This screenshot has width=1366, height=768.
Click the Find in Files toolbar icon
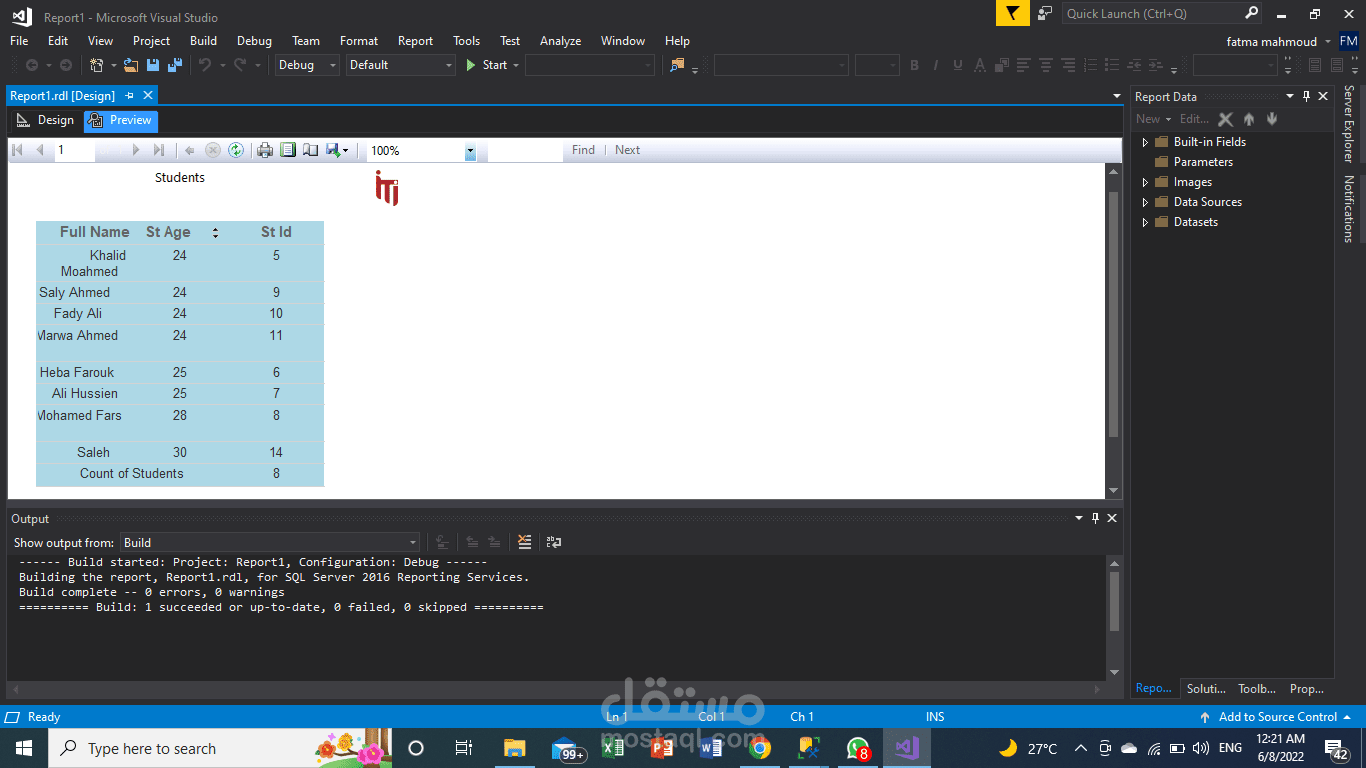(678, 65)
